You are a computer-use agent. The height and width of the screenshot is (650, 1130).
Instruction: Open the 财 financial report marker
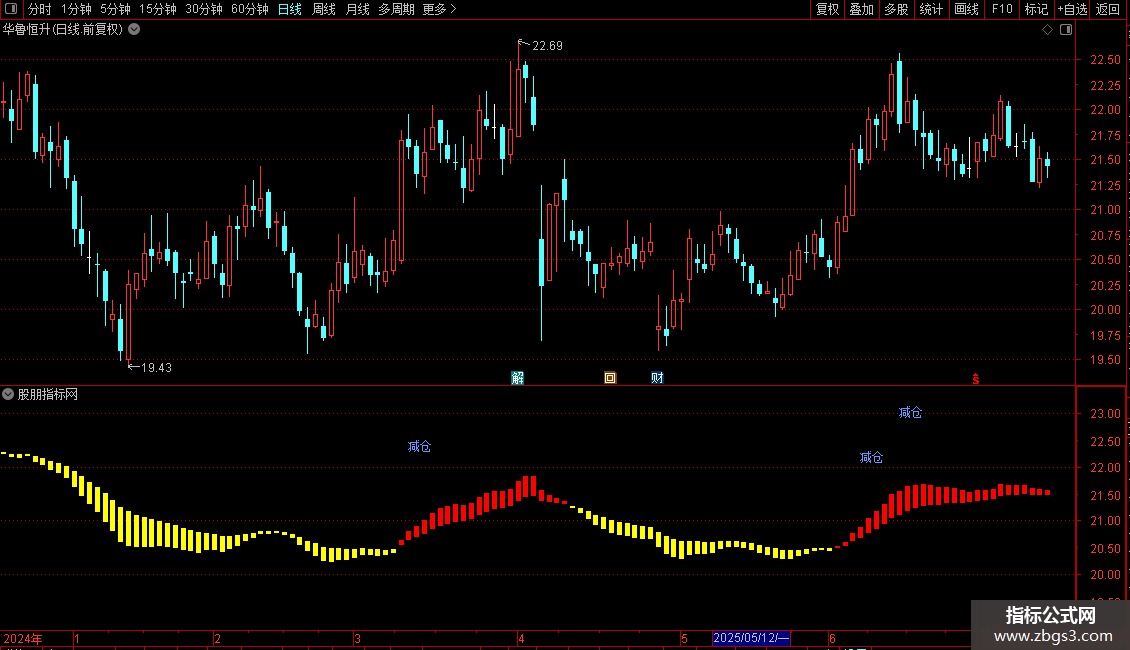(657, 378)
